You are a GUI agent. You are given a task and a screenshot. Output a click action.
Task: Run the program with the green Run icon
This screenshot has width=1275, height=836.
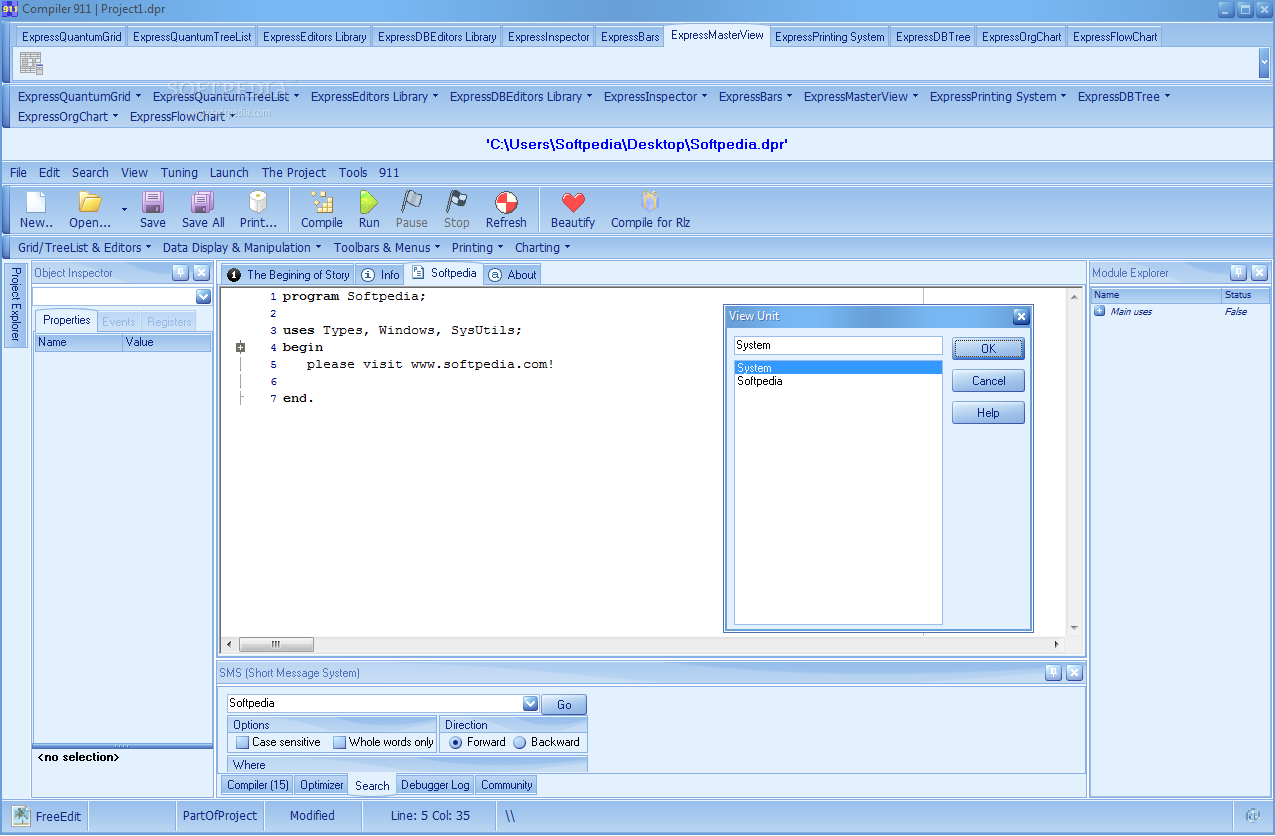369,203
